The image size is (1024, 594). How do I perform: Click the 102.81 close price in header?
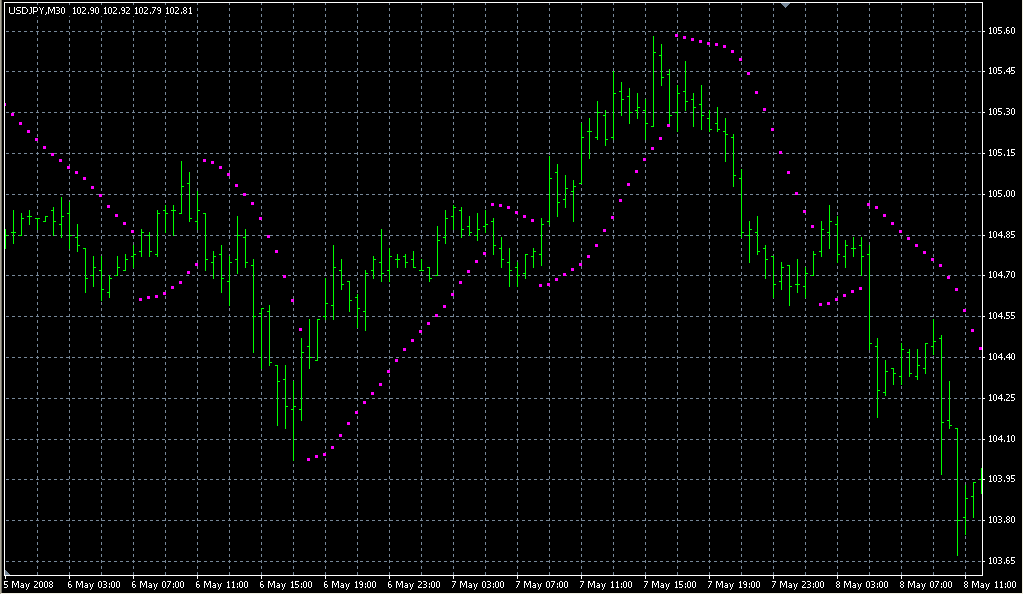pyautogui.click(x=178, y=10)
